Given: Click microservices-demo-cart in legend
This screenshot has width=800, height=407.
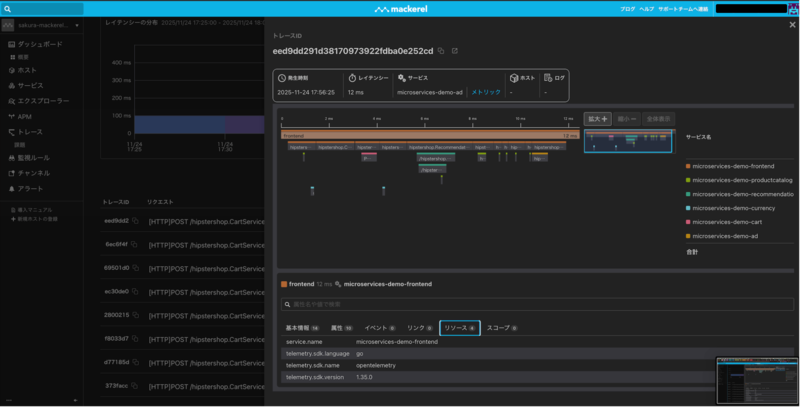Looking at the screenshot, I should [x=727, y=222].
